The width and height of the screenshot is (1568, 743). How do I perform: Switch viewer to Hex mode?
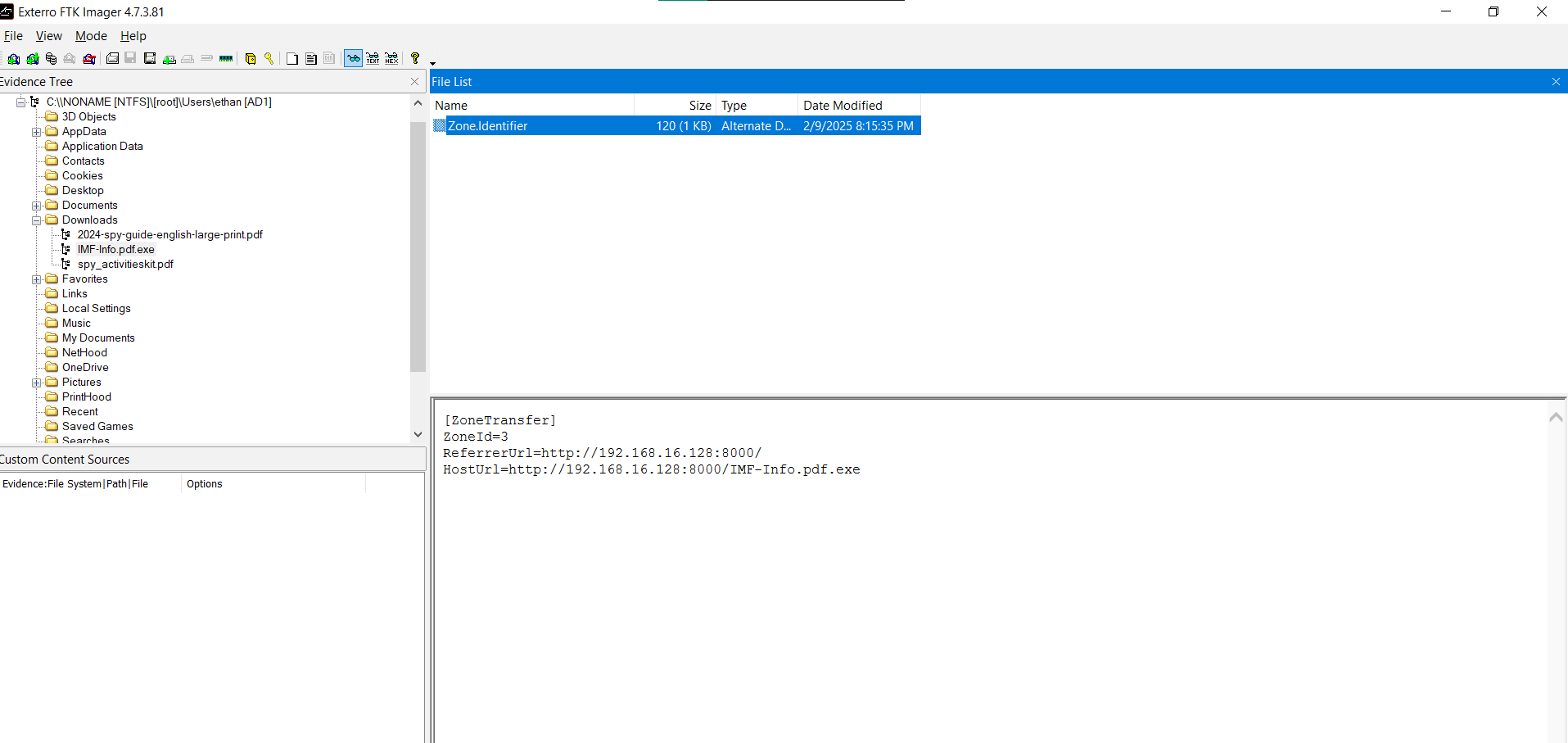(391, 58)
